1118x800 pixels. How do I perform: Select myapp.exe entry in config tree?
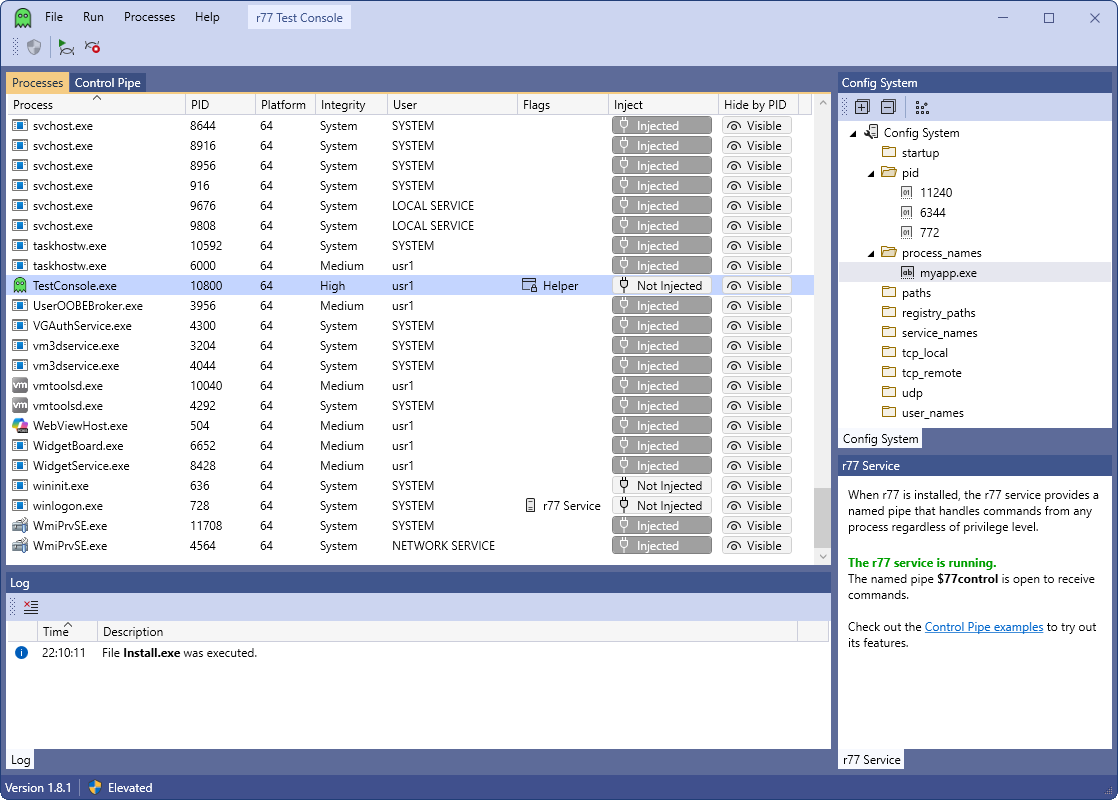coord(948,273)
